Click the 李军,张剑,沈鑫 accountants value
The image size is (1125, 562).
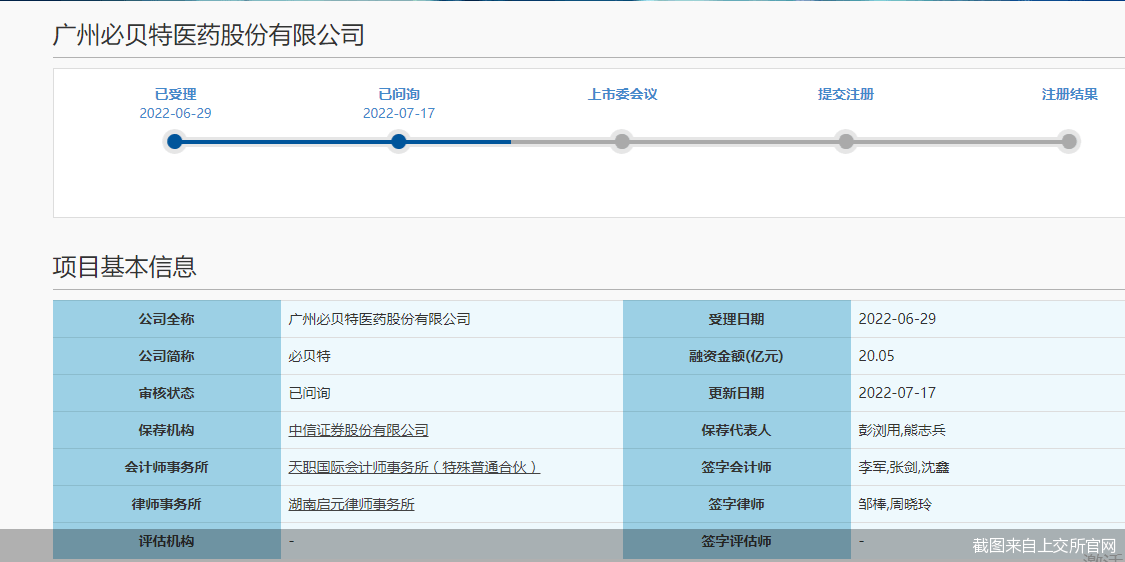pos(903,468)
